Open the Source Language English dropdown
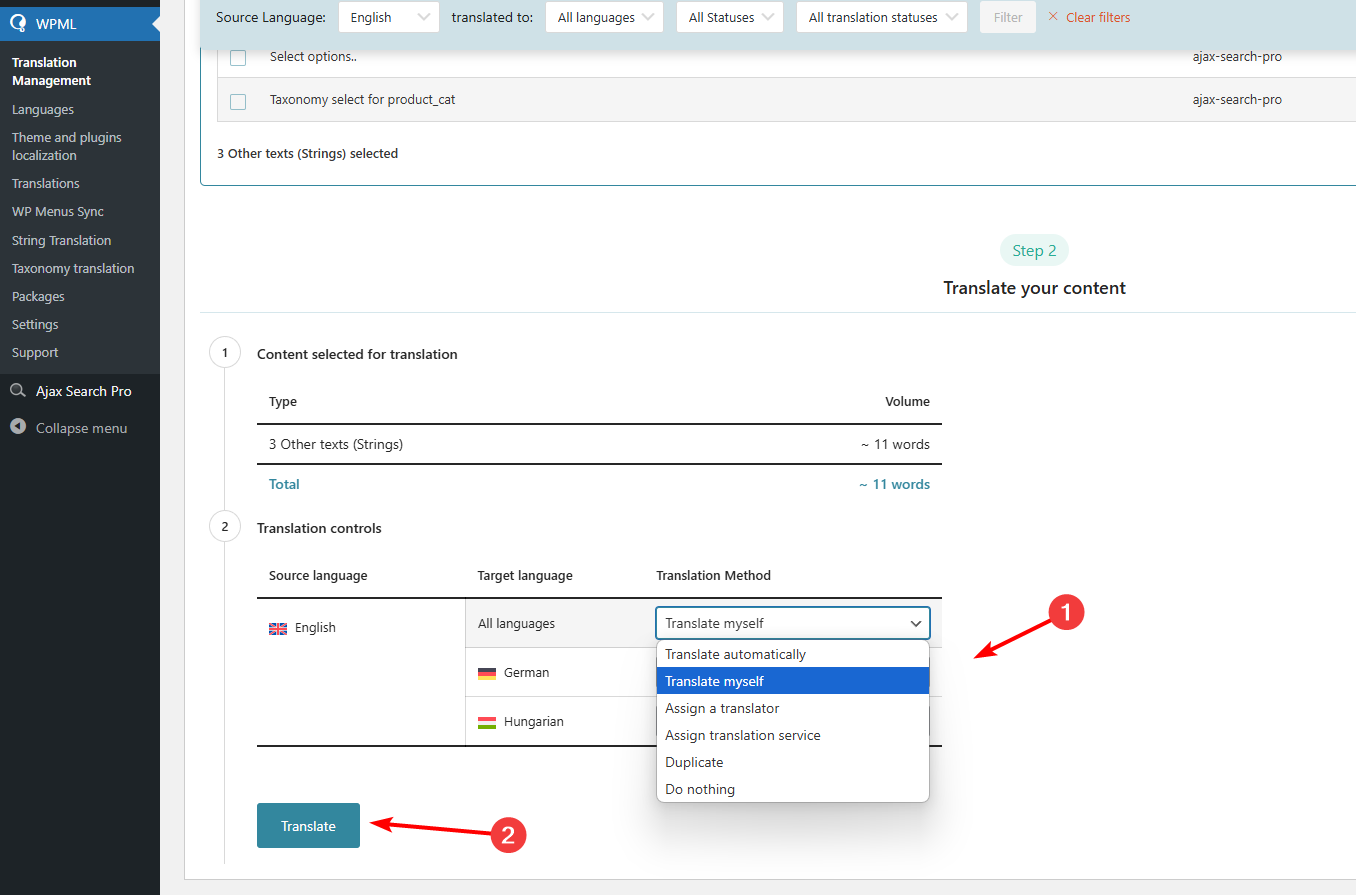Viewport: 1356px width, 895px height. point(388,17)
